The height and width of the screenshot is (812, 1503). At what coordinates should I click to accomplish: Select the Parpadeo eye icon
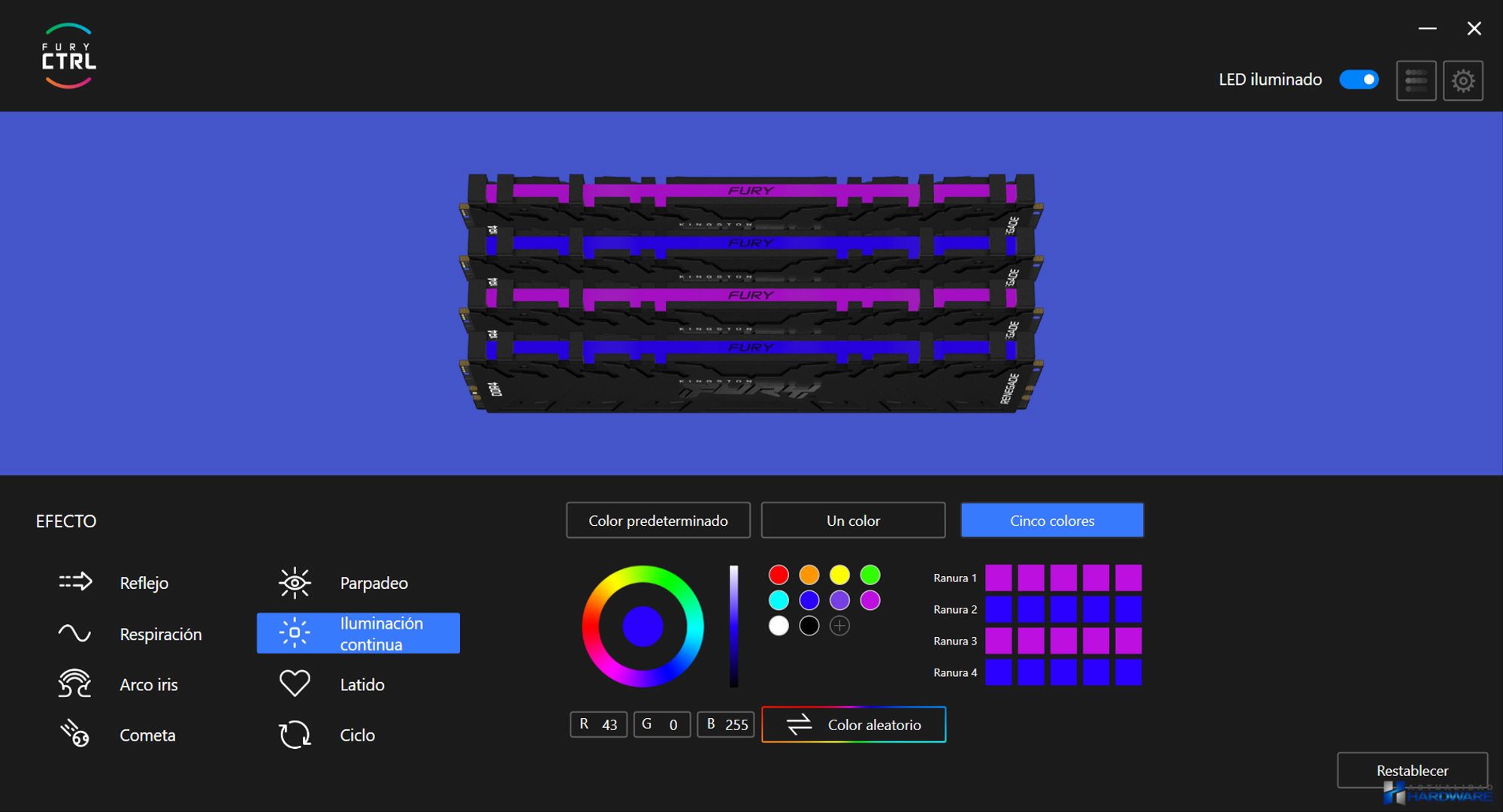point(295,583)
